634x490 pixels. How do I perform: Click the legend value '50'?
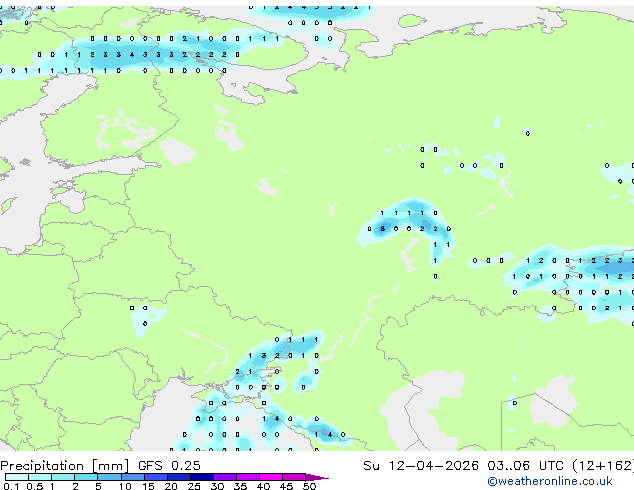pyautogui.click(x=309, y=486)
